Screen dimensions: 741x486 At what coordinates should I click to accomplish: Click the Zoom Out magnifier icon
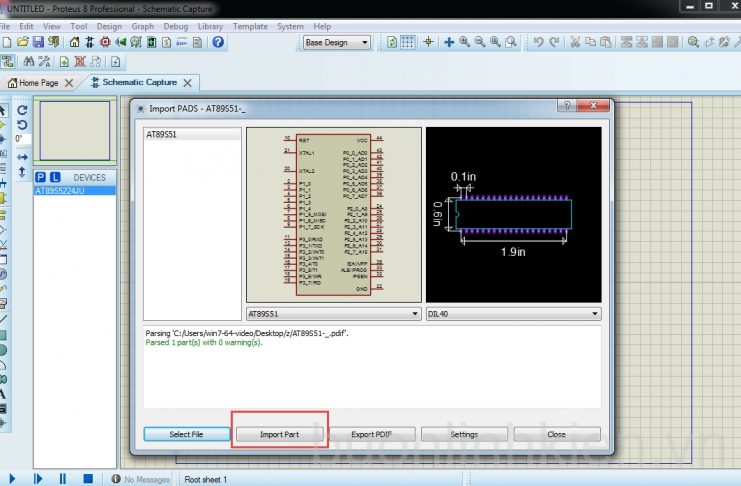(x=480, y=42)
